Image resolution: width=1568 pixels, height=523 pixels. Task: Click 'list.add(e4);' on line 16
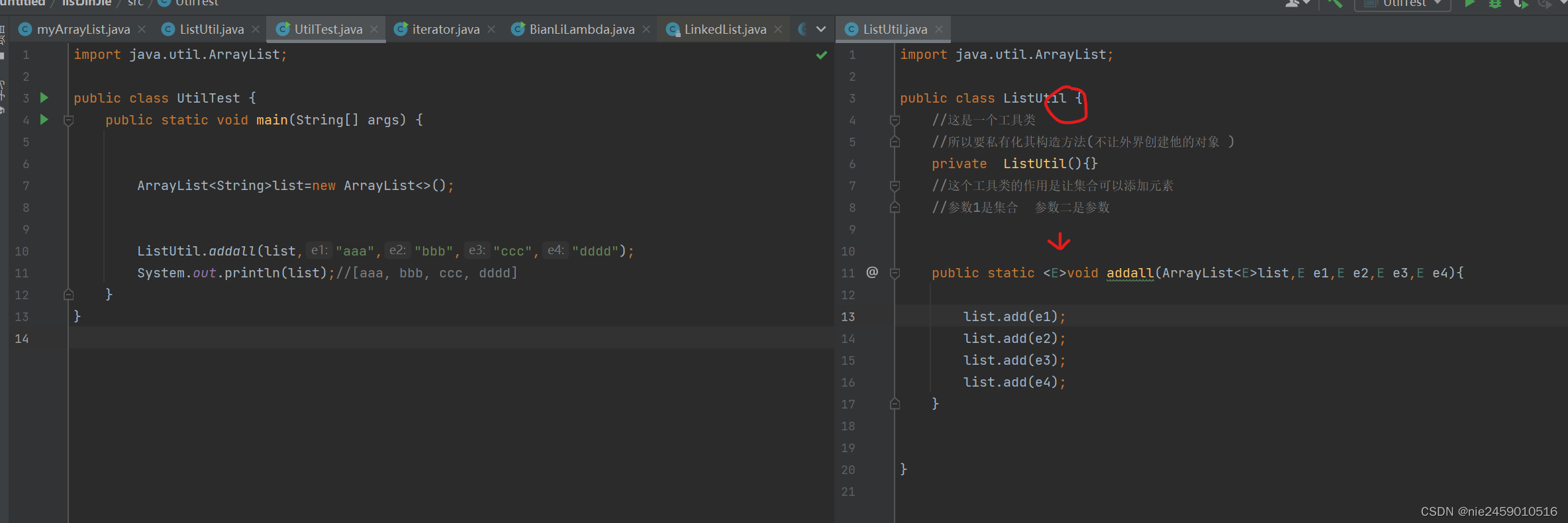coord(1014,382)
